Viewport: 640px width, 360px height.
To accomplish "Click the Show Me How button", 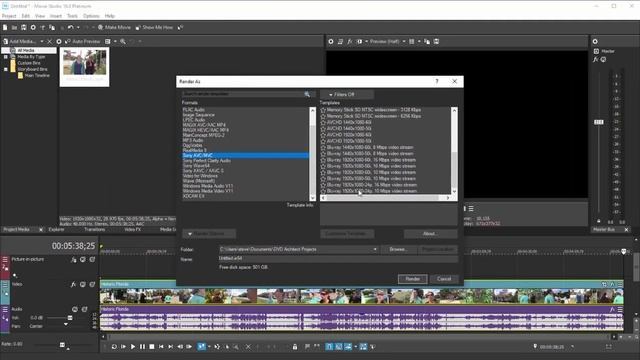I will coord(154,27).
